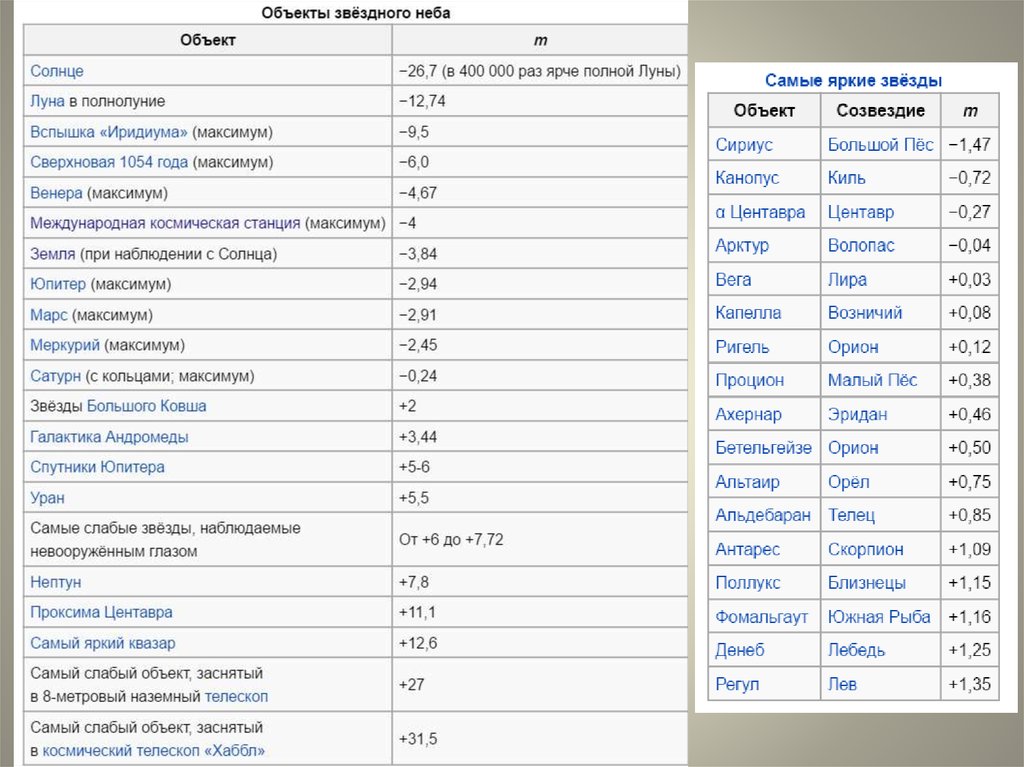Open Орион link in Ригель row
The height and width of the screenshot is (767, 1024).
point(853,346)
